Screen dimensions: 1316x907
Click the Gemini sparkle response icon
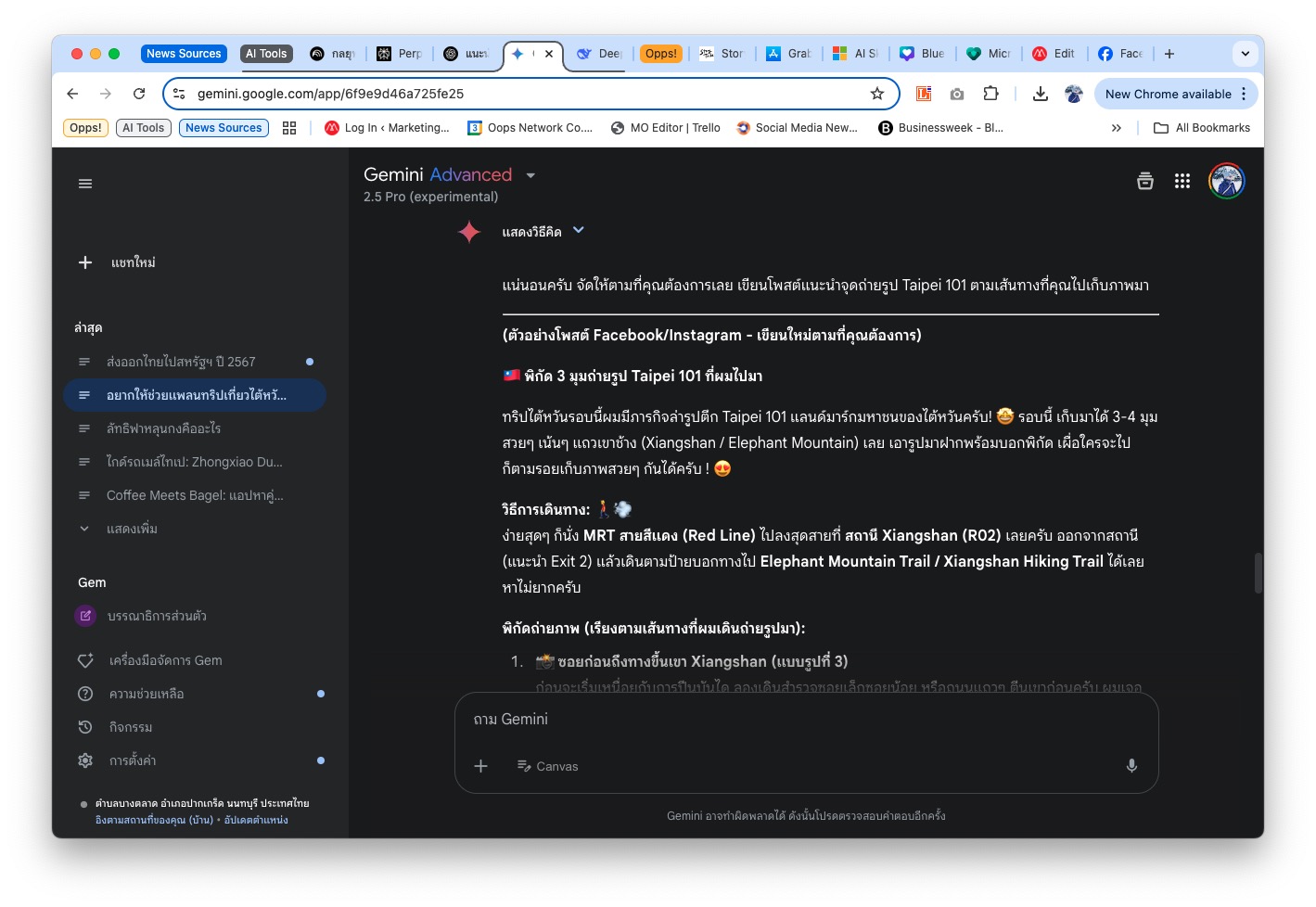[x=469, y=232]
